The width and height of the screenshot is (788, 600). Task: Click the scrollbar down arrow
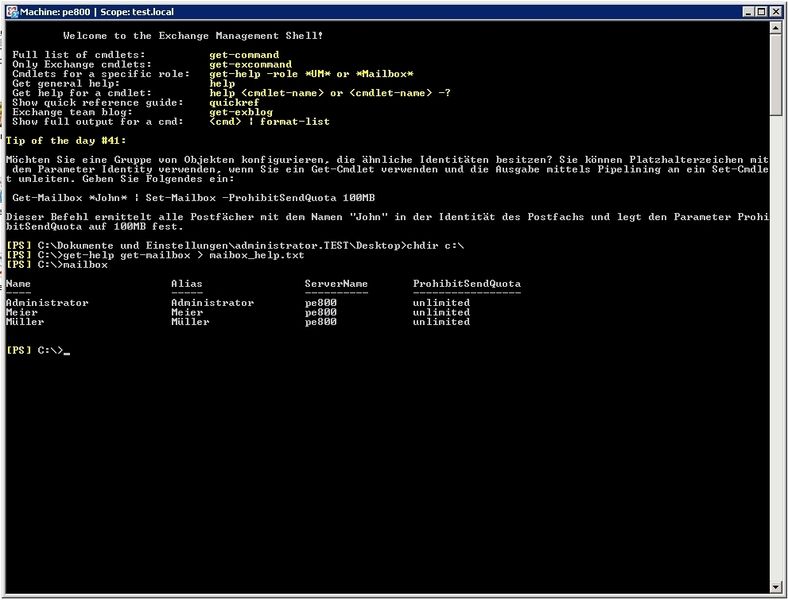[774, 586]
